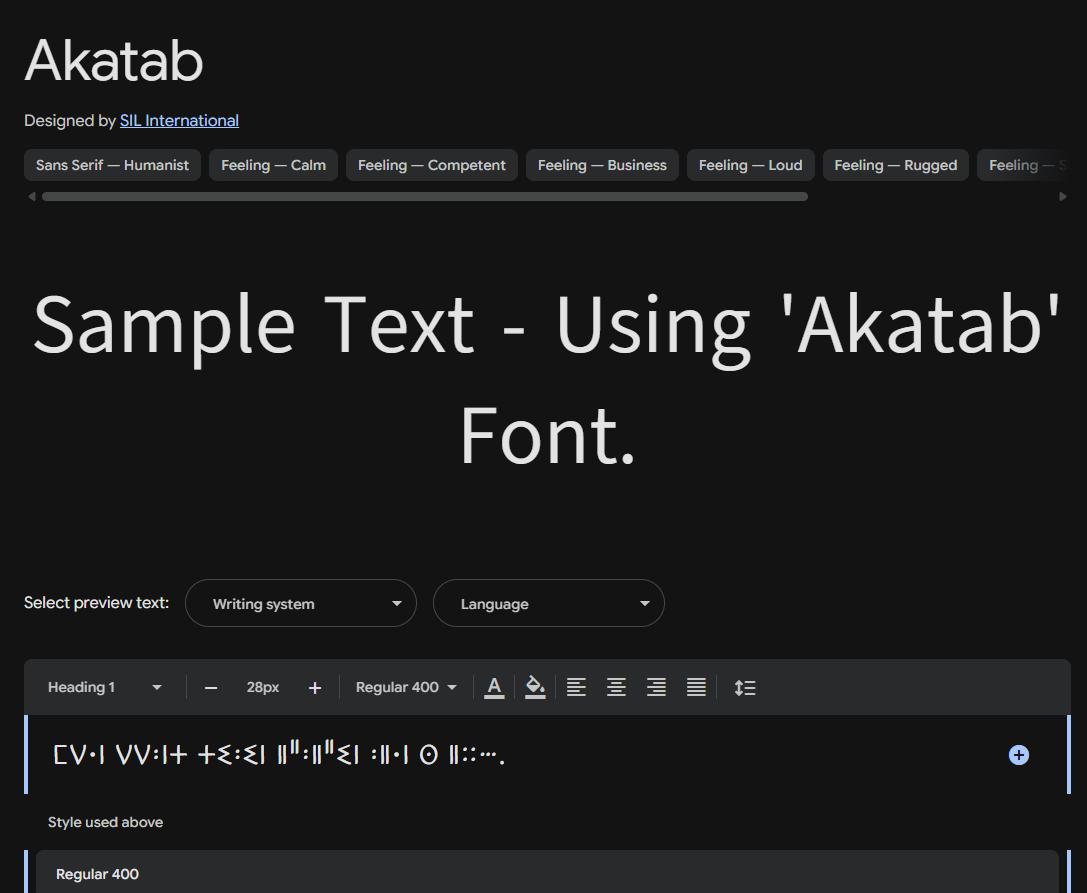Expand the Language dropdown
Viewport: 1087px width, 893px height.
pos(548,603)
